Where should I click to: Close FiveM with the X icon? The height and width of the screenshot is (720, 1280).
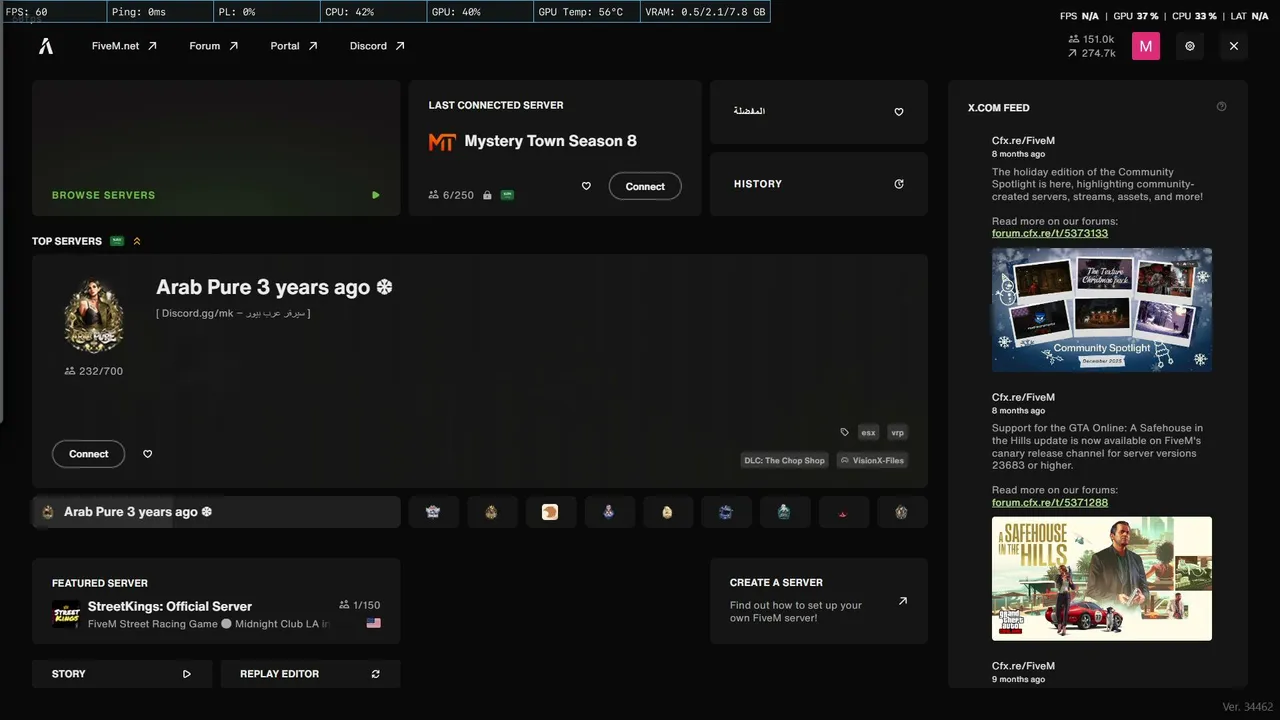point(1234,46)
